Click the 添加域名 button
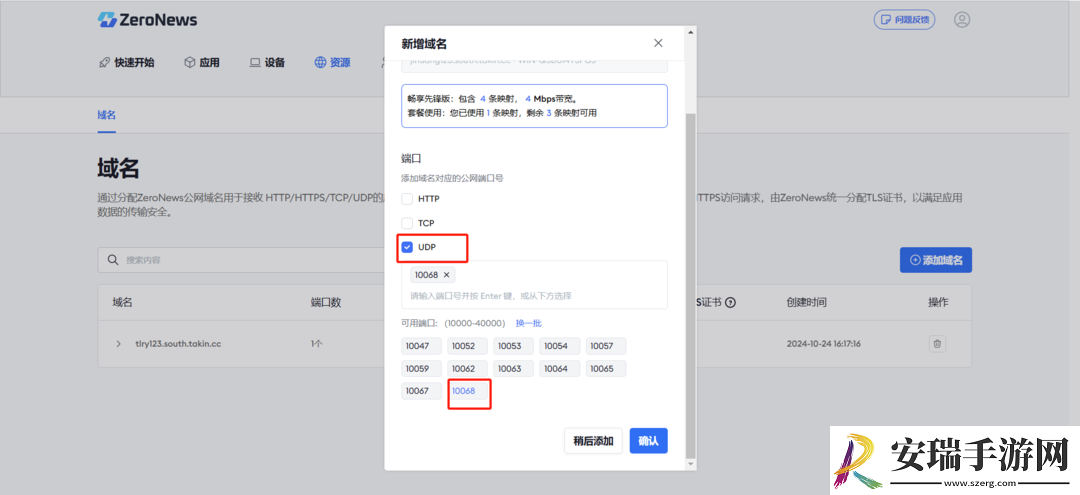1080x495 pixels. pyautogui.click(x=935, y=260)
